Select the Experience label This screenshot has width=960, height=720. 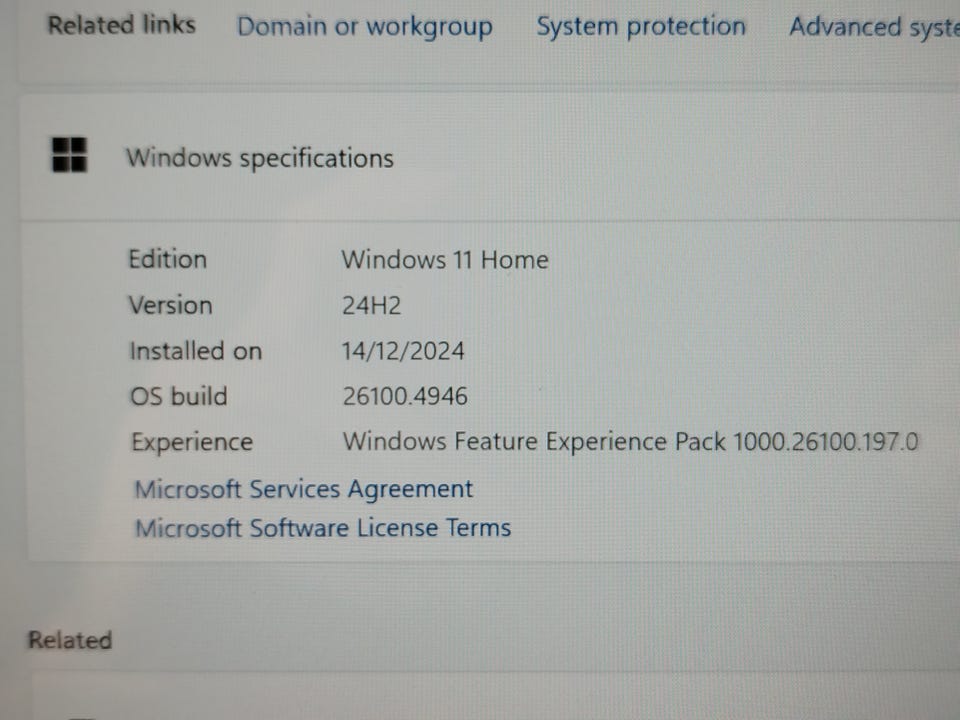192,442
